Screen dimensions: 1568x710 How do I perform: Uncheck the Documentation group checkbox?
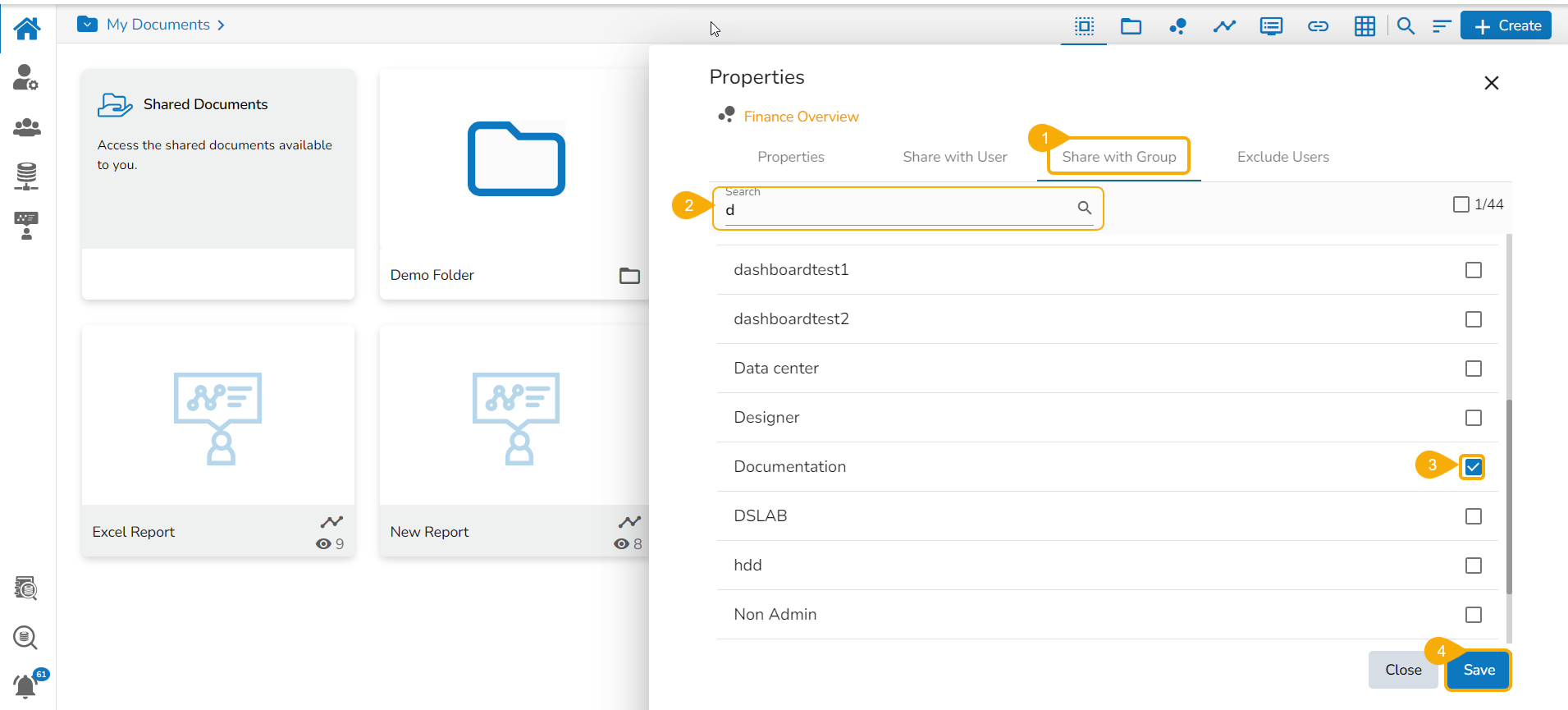click(x=1473, y=467)
